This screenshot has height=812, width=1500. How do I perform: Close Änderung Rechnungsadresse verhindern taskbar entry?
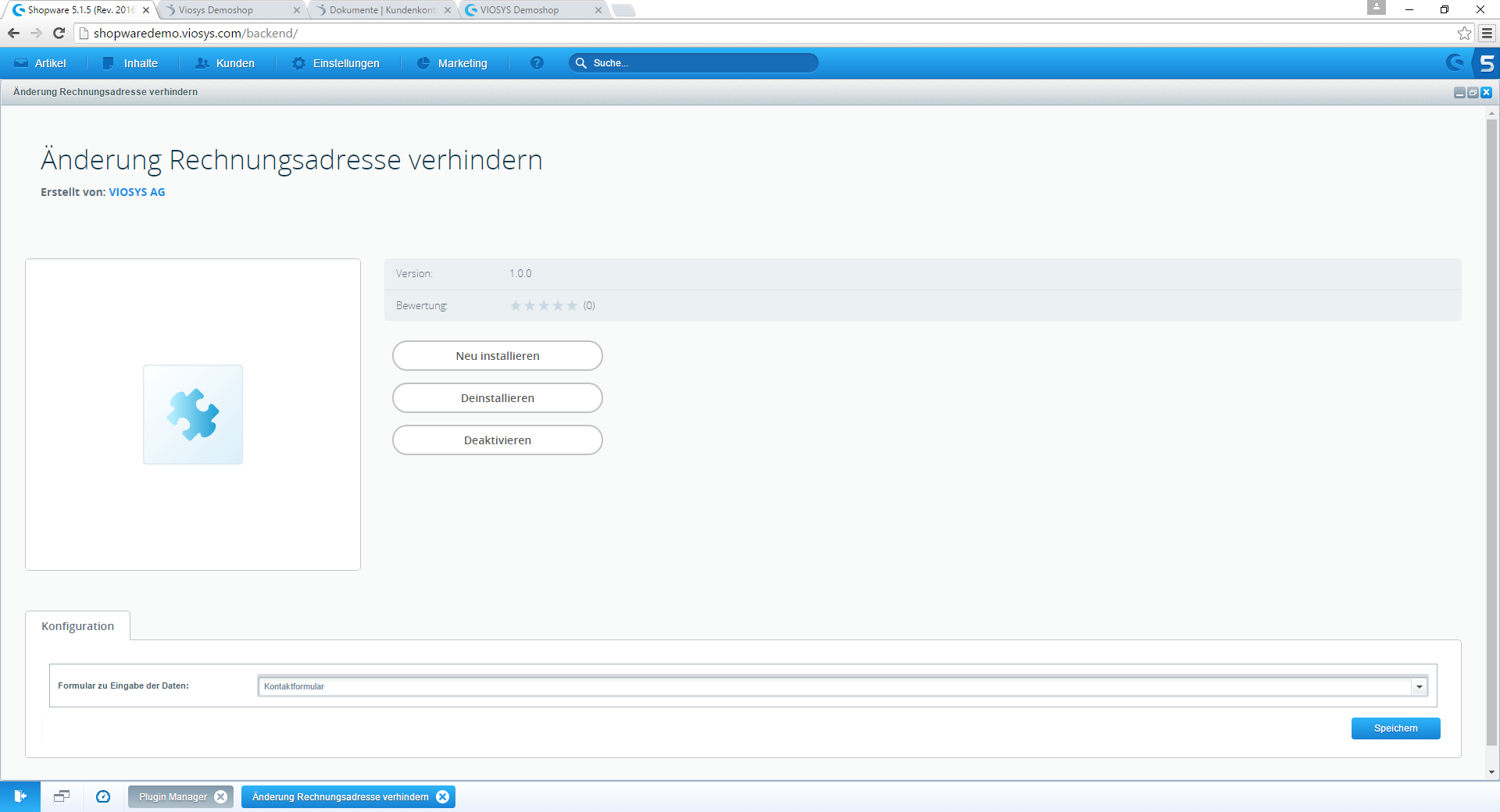point(443,797)
